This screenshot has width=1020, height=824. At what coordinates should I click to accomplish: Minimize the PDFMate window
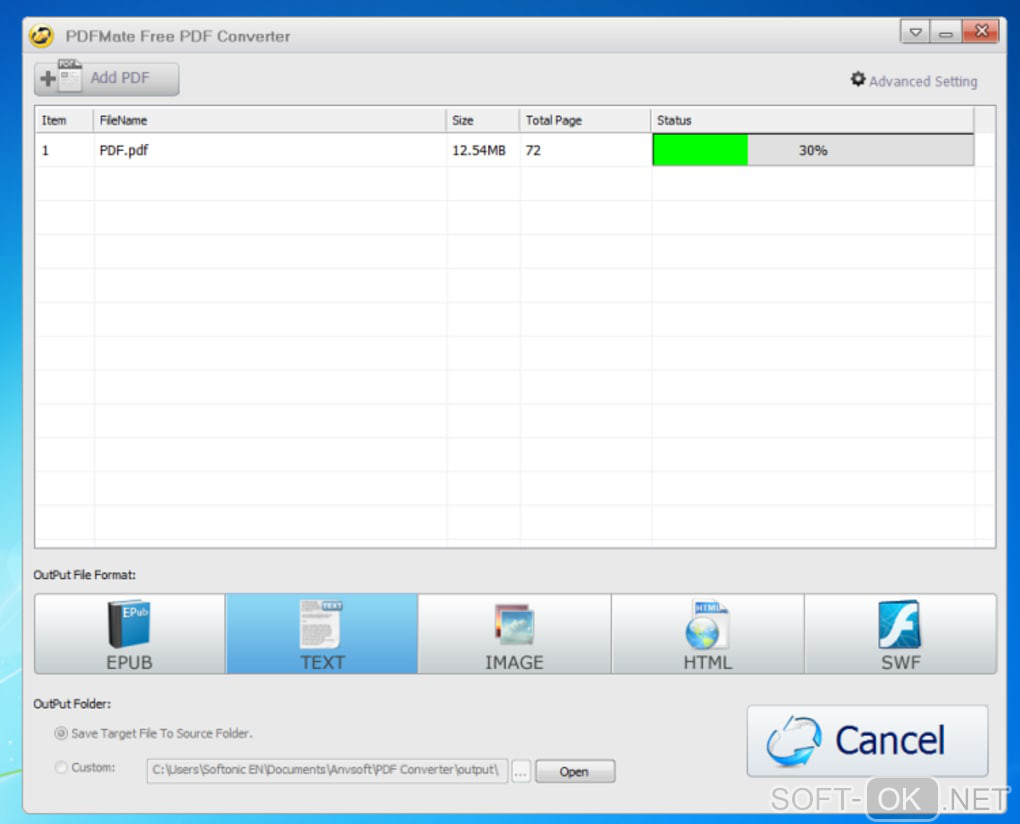(946, 31)
